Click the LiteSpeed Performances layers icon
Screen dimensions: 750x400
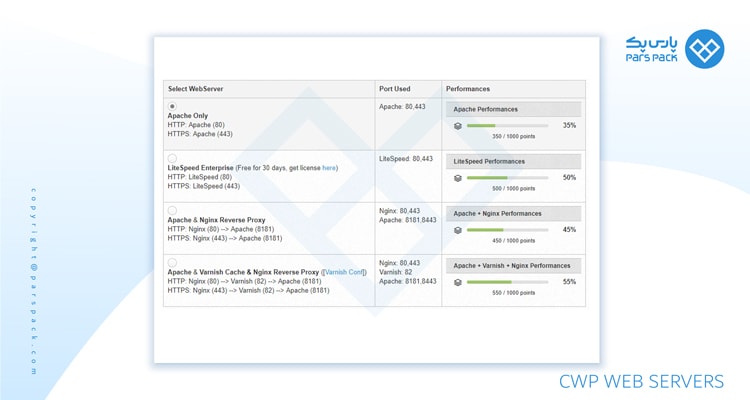point(458,178)
